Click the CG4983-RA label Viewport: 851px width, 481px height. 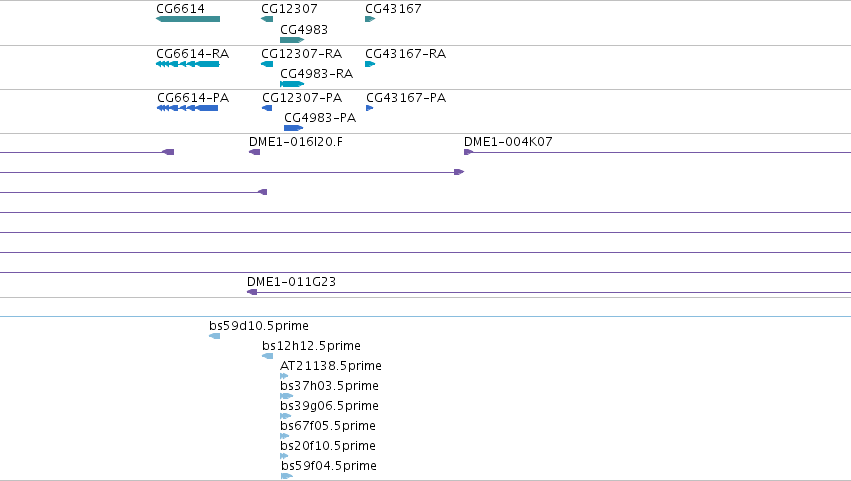pyautogui.click(x=316, y=73)
